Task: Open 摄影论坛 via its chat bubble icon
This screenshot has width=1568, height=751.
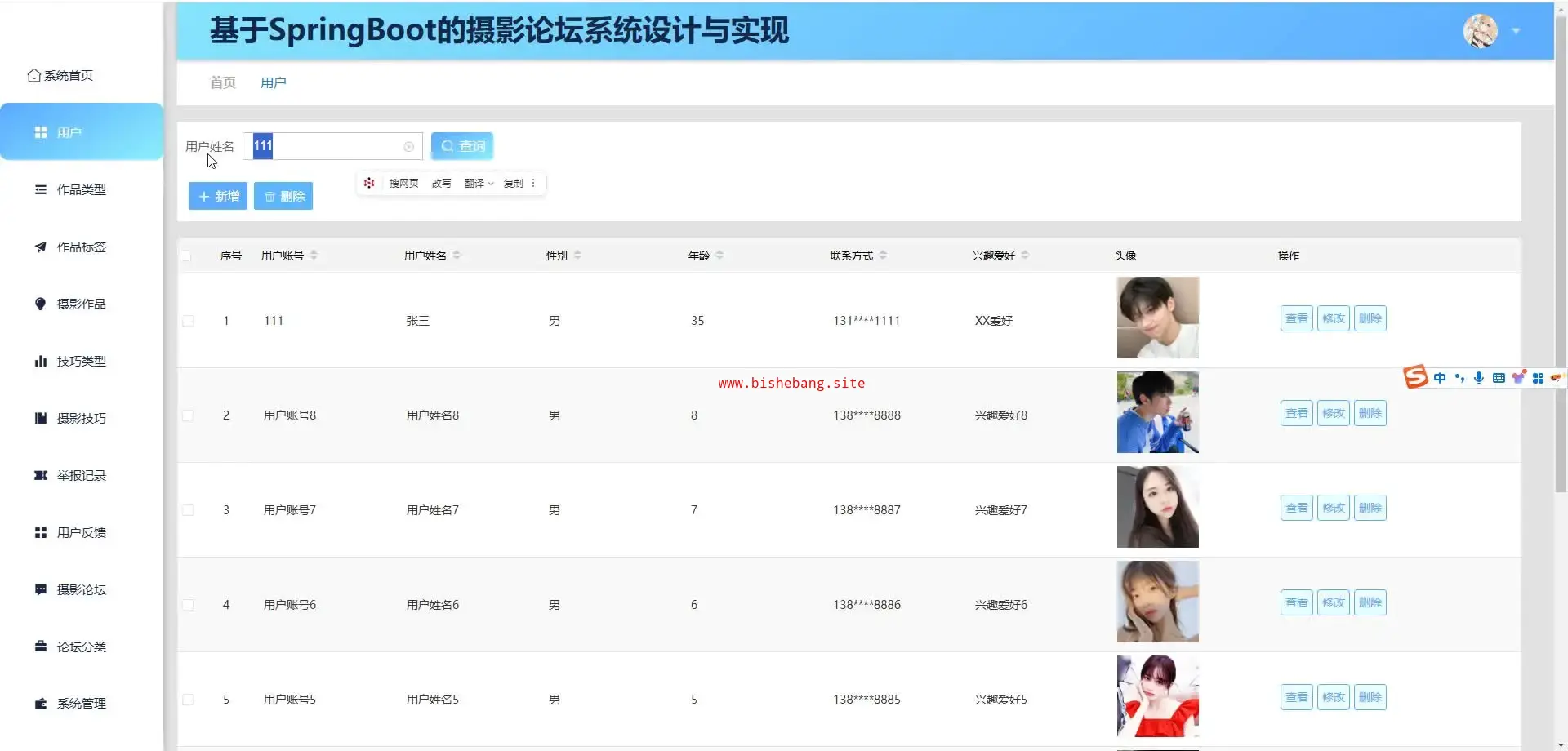Action: point(40,589)
